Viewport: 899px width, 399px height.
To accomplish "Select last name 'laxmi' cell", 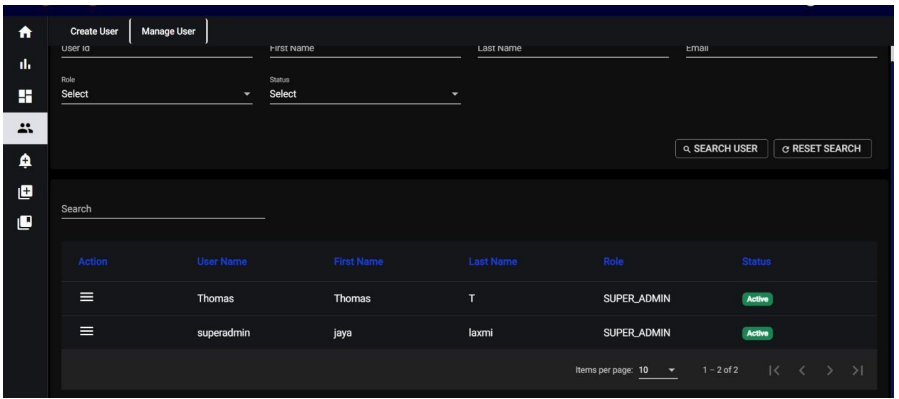I will pos(480,332).
